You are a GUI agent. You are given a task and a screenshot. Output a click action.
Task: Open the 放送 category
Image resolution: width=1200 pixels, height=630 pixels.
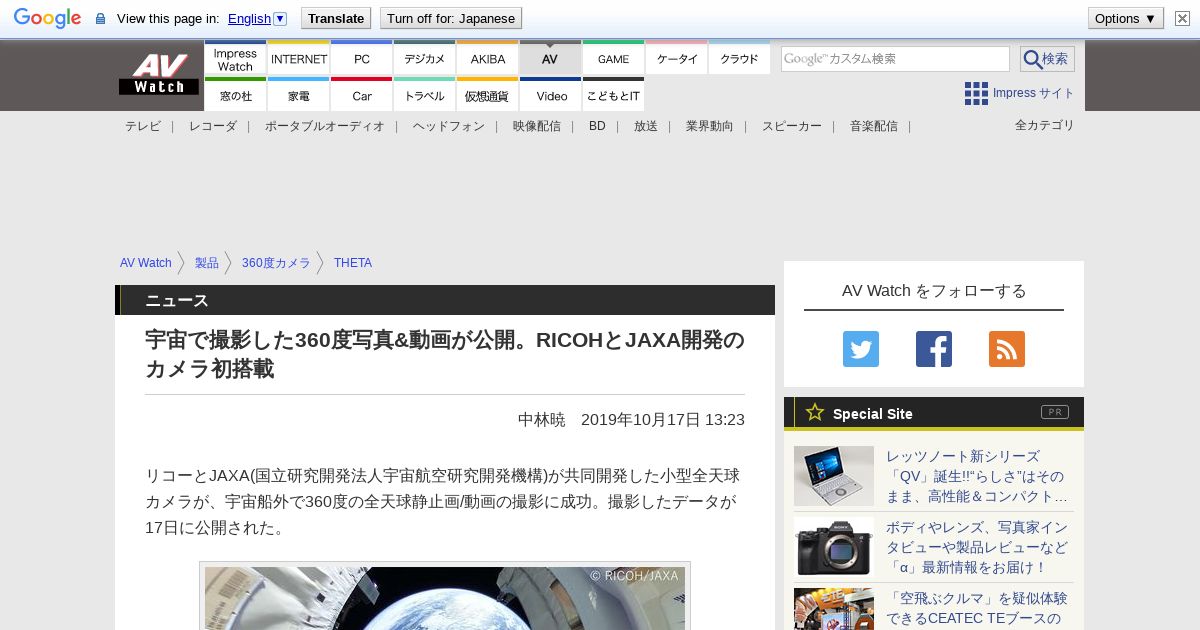point(646,126)
